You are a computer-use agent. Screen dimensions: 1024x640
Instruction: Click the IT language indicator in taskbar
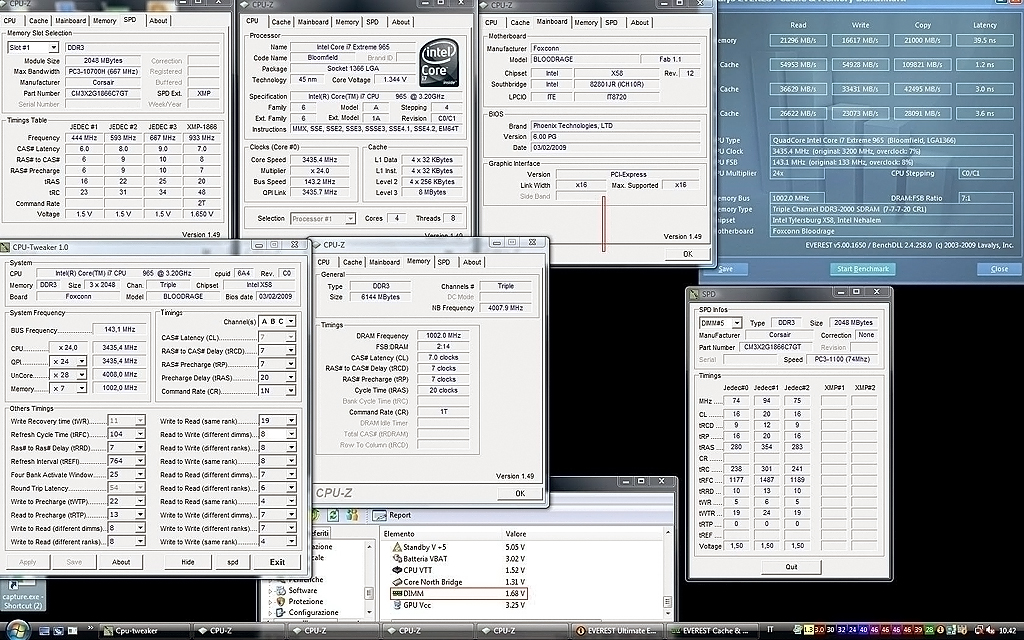coord(771,630)
